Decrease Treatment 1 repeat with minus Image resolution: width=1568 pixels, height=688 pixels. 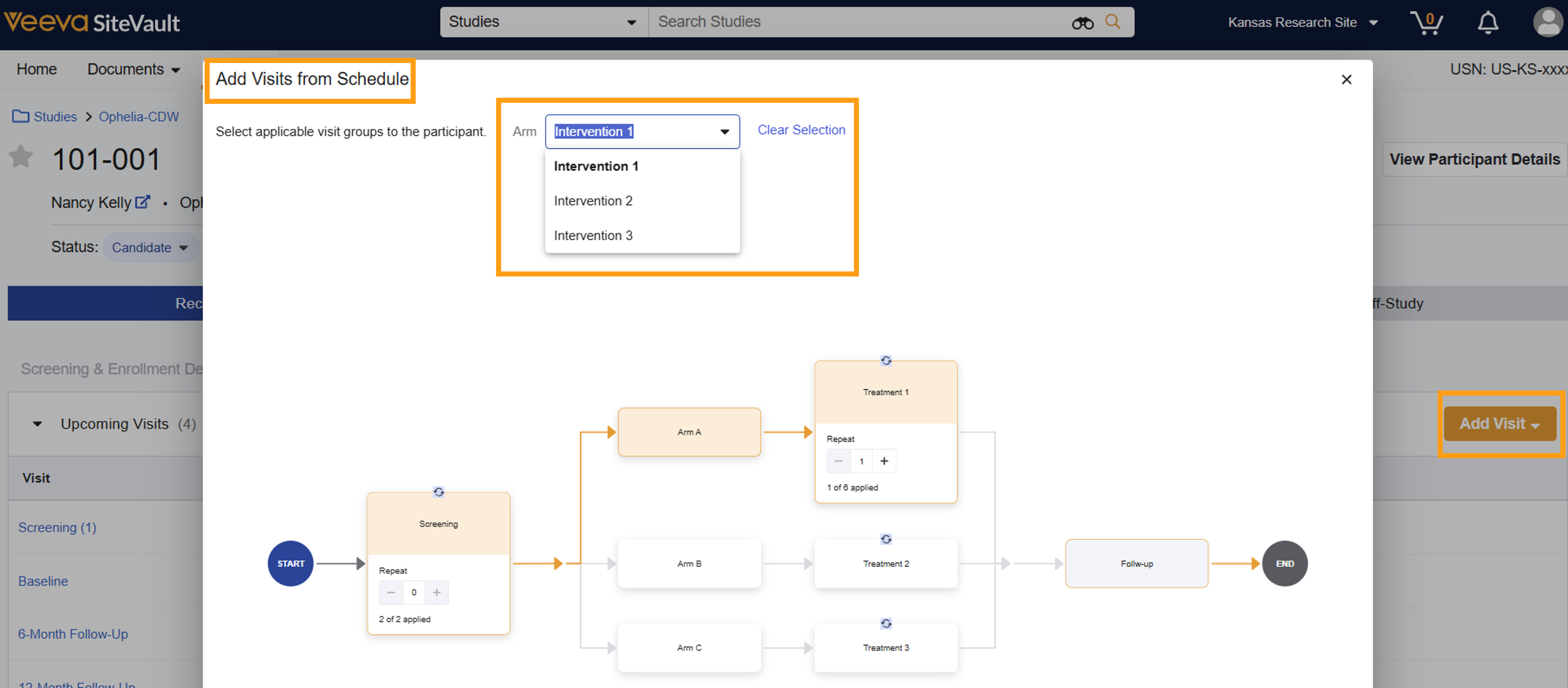(838, 461)
